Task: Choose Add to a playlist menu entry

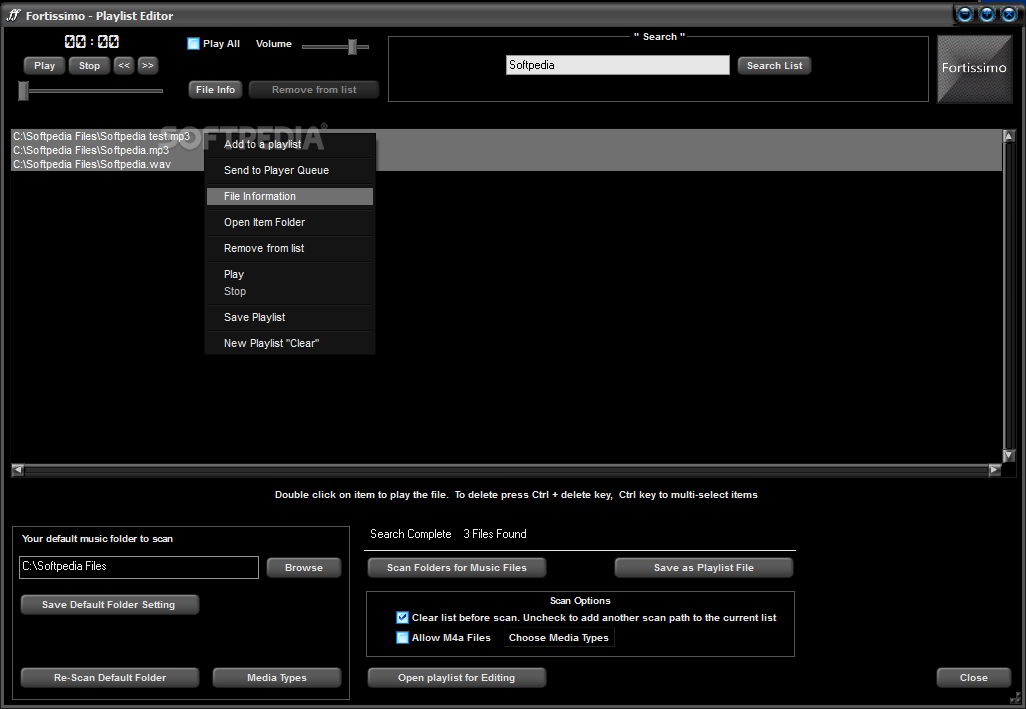Action: (x=290, y=145)
